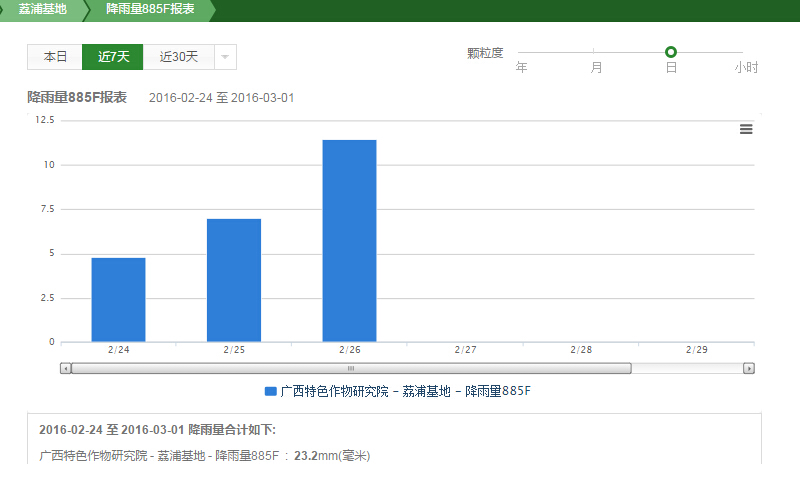Set granularity to 小时
Screen dimensions: 800x481
click(x=745, y=67)
